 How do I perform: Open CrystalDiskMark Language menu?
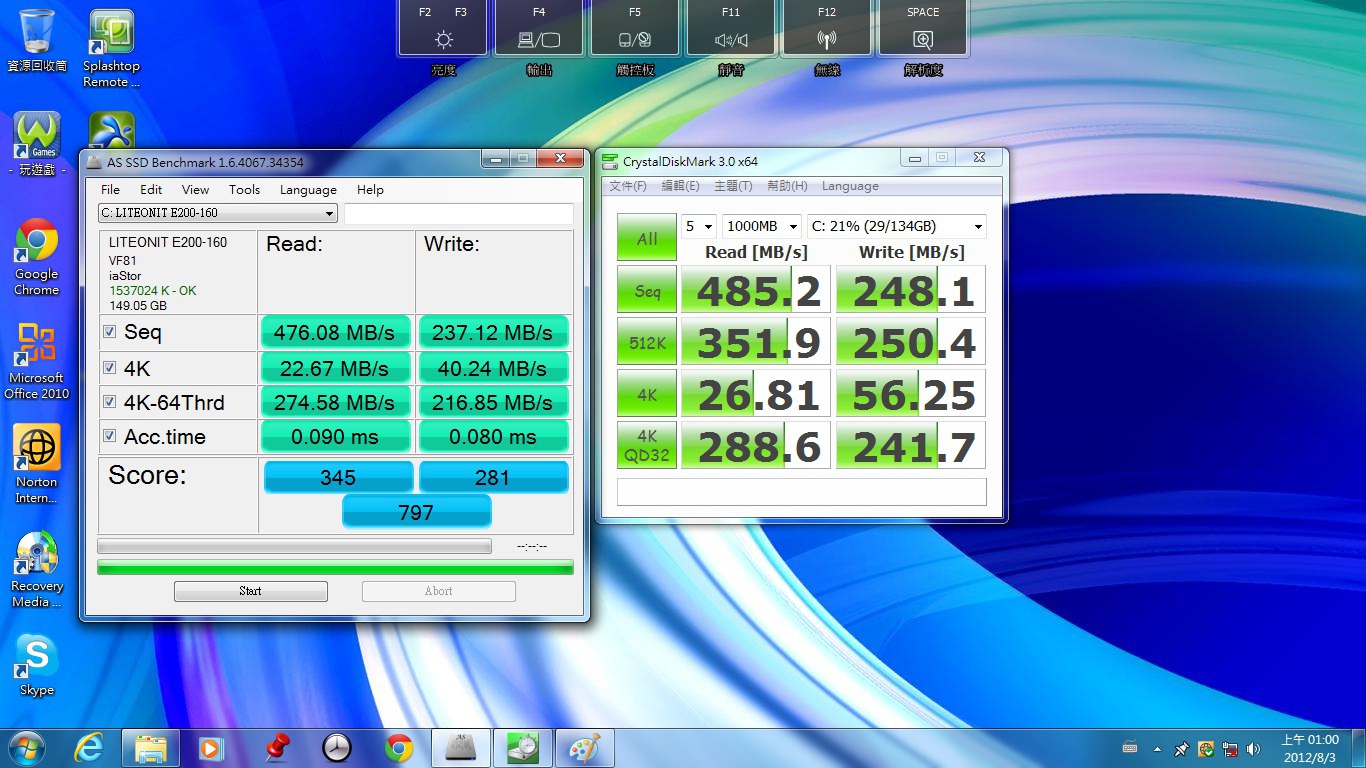pyautogui.click(x=850, y=186)
